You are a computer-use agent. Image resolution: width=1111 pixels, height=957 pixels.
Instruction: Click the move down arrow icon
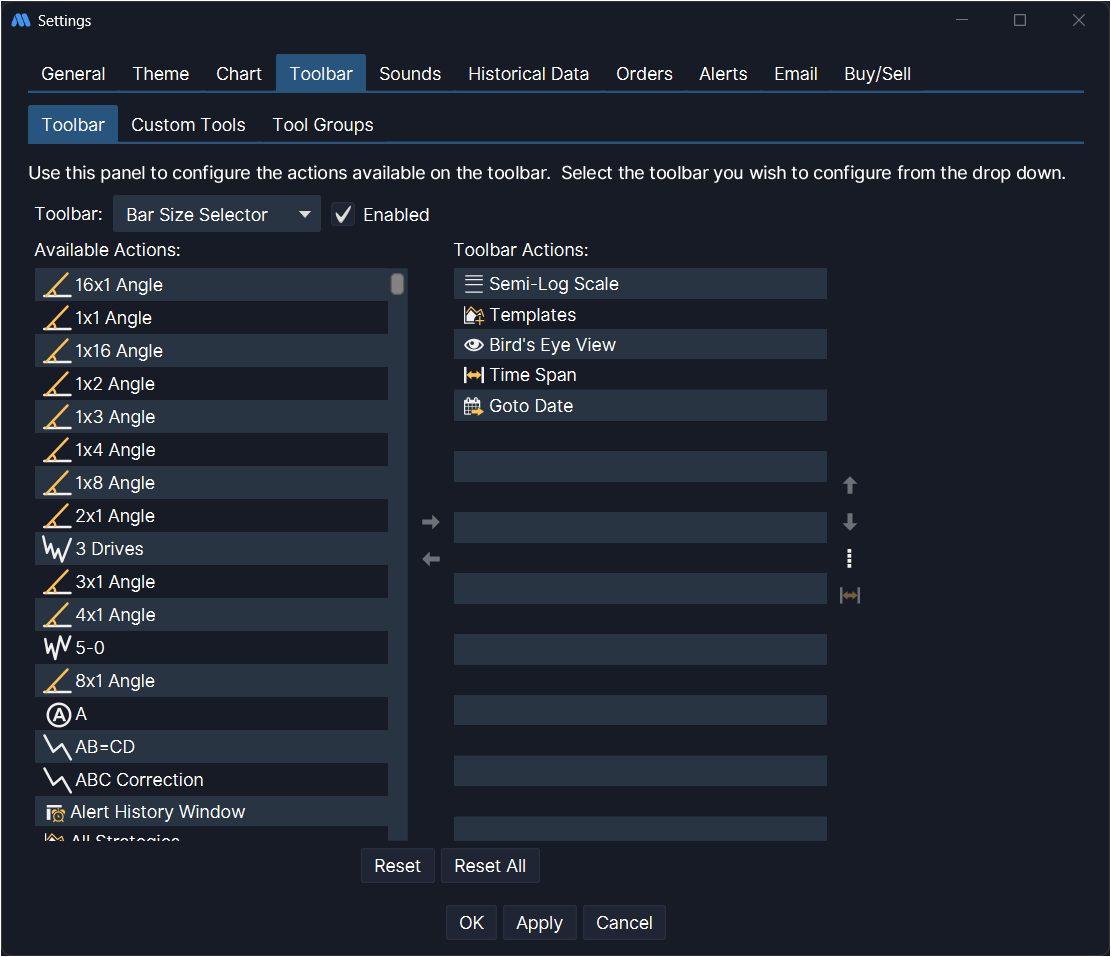[850, 522]
